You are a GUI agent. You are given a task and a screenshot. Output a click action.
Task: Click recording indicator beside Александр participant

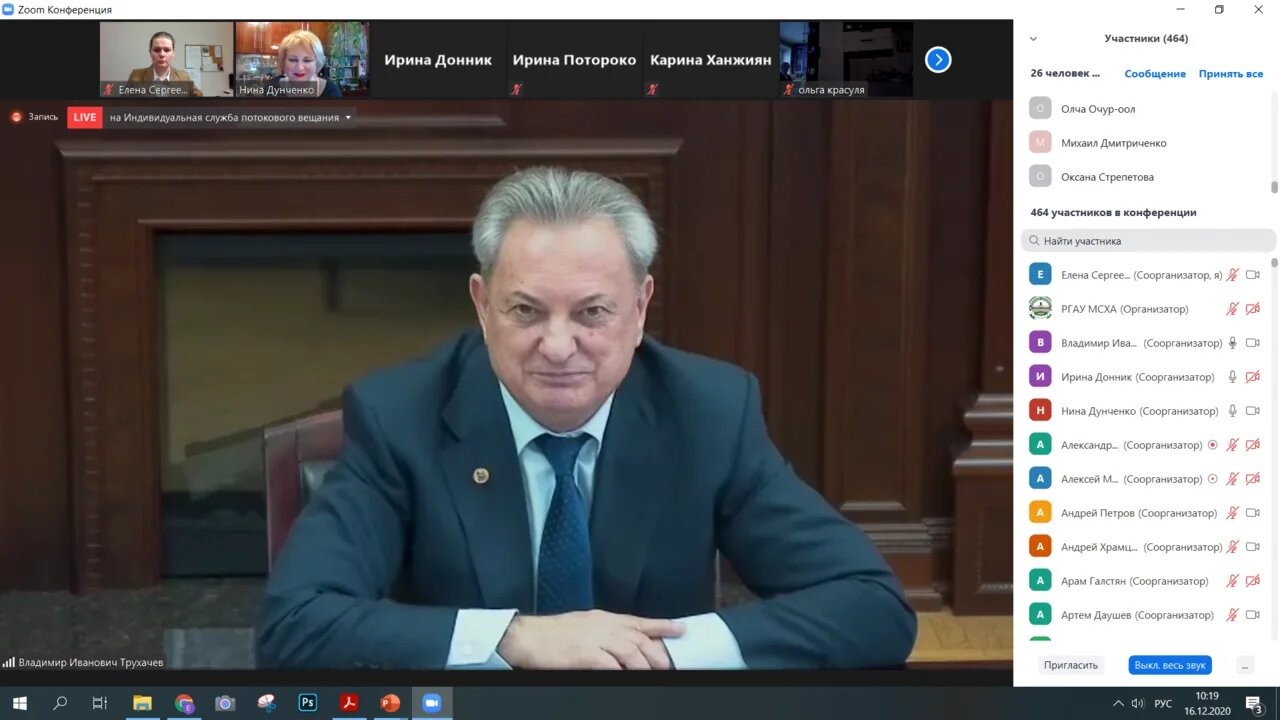coord(1213,445)
